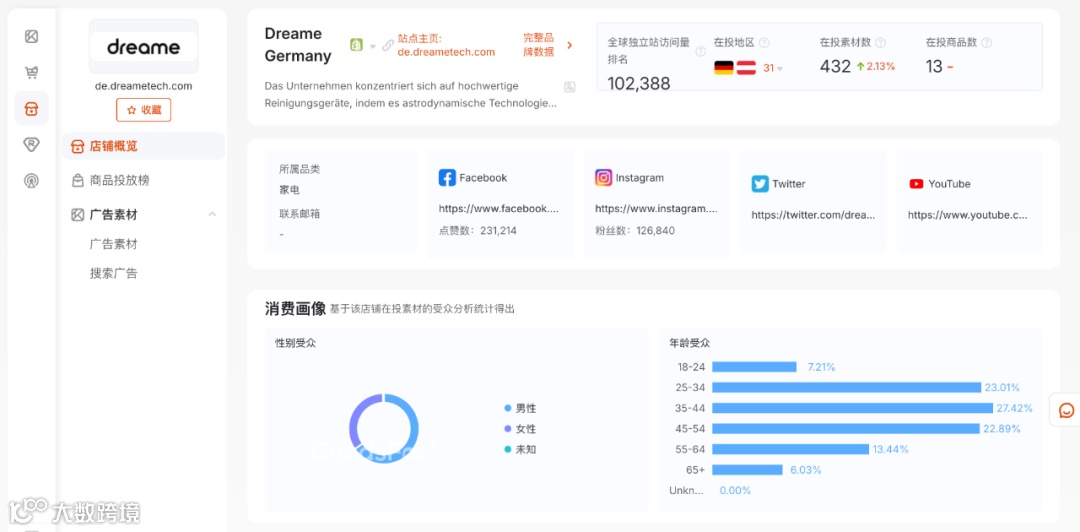This screenshot has height=532, width=1080.
Task: Click the dreame brand logo thumbnail
Action: pos(143,47)
